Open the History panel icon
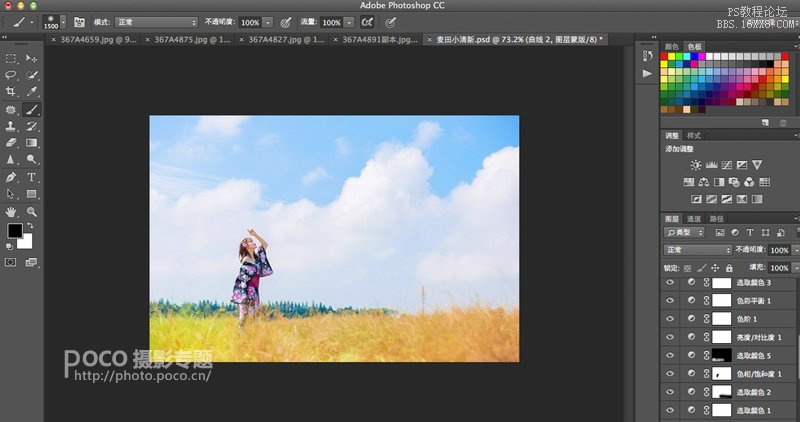The height and width of the screenshot is (422, 800). (x=647, y=55)
